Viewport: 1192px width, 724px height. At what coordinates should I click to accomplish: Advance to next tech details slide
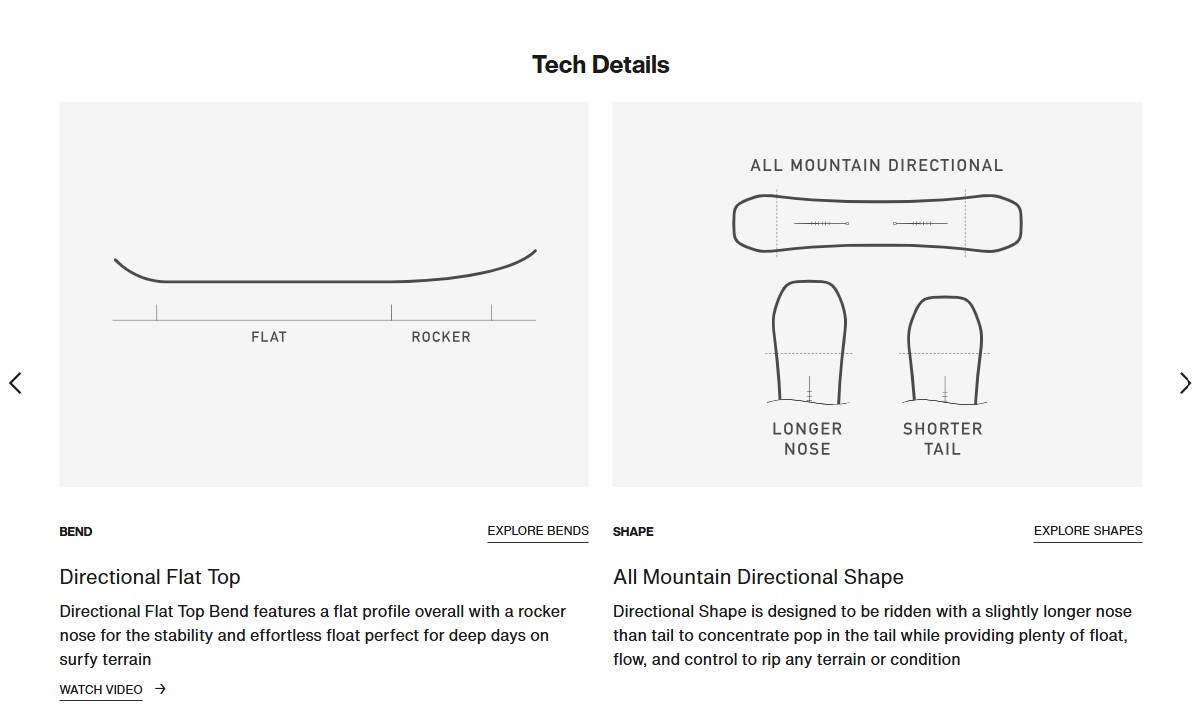click(1184, 383)
